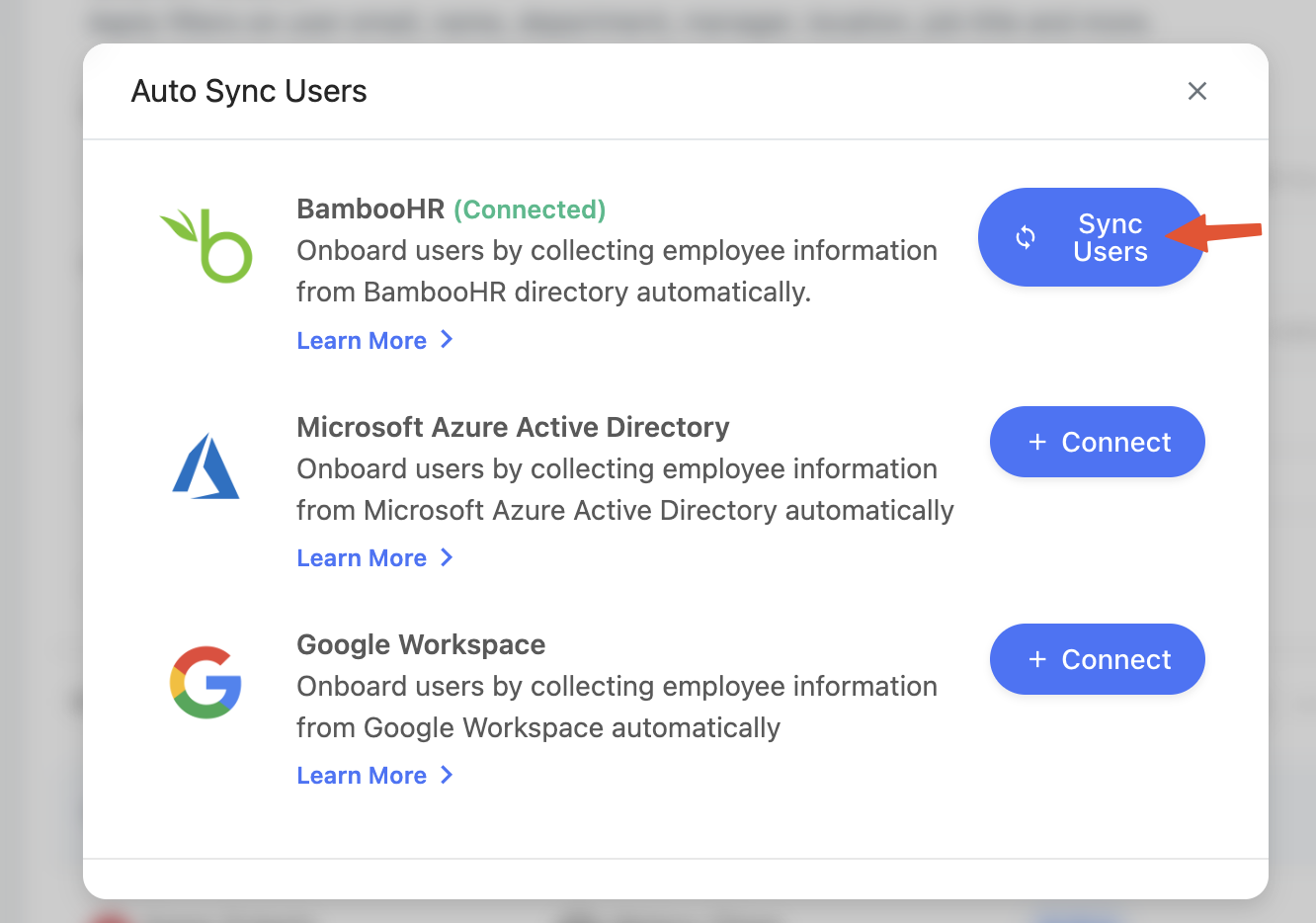Click the Sync Users button for BambooHR

1091,237
